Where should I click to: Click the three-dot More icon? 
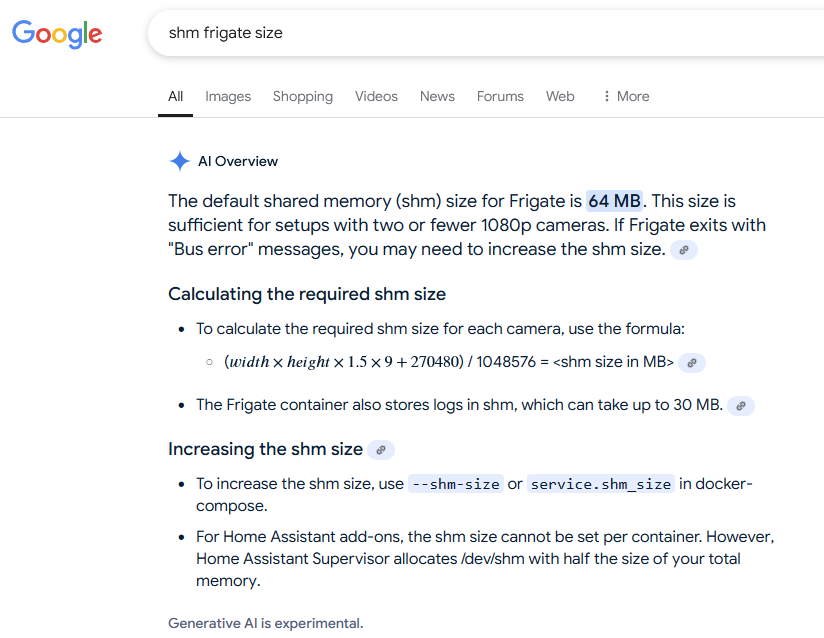606,96
